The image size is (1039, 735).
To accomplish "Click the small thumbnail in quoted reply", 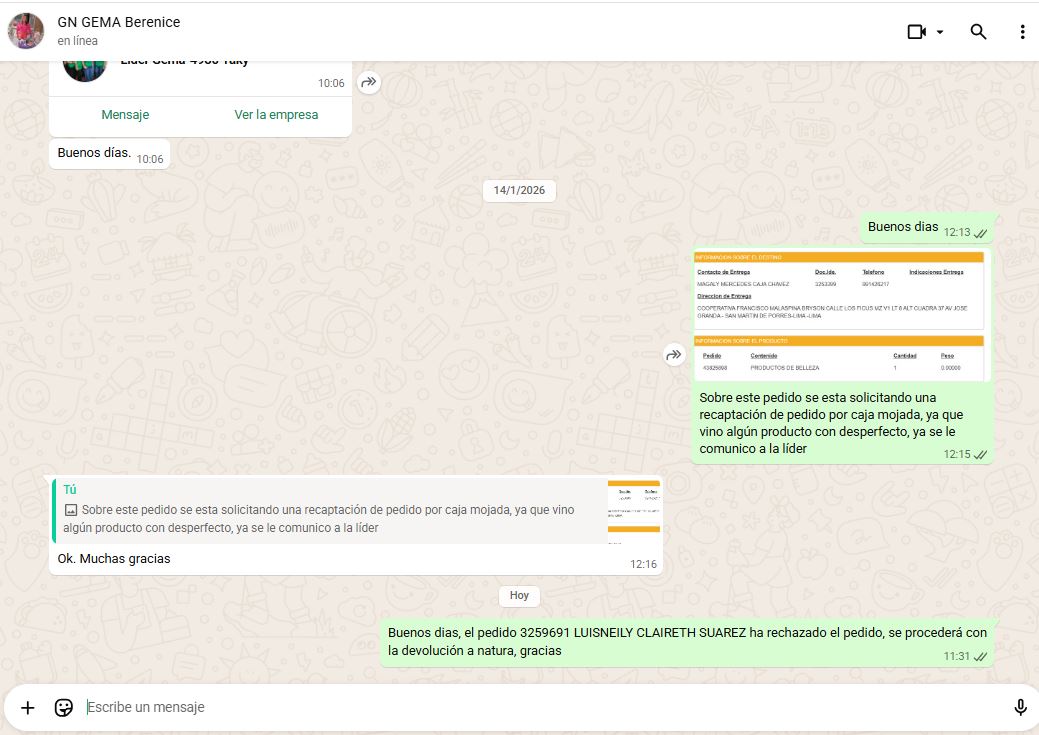I will pos(633,511).
